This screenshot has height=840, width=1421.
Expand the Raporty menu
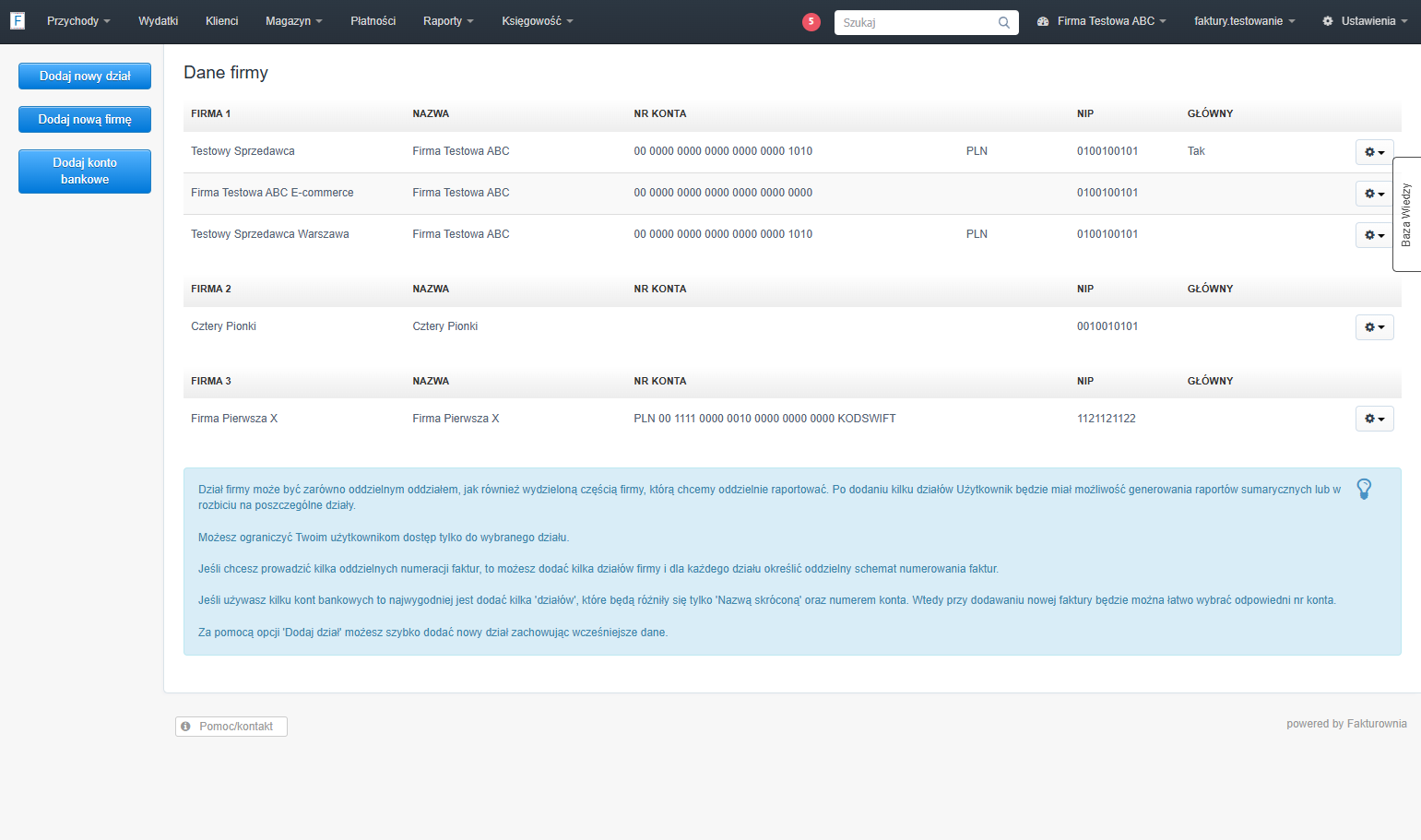click(x=448, y=21)
